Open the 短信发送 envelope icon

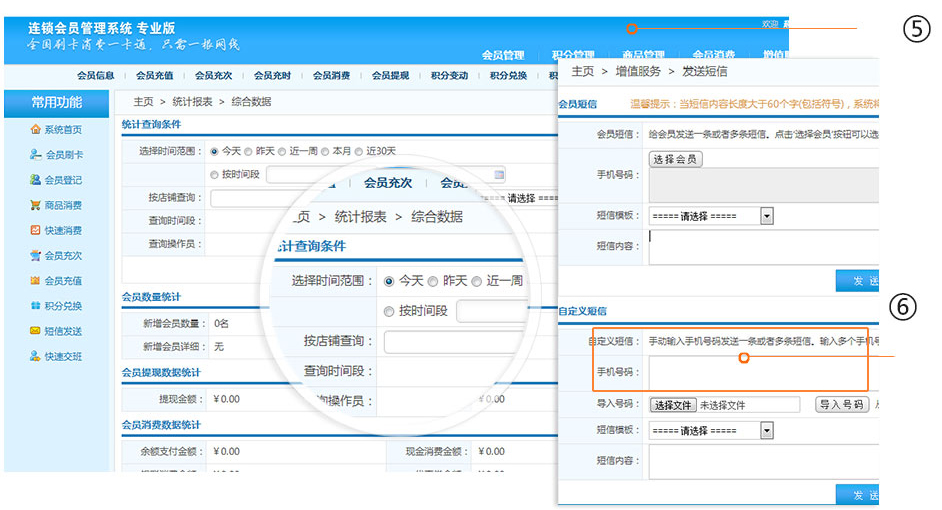point(35,331)
